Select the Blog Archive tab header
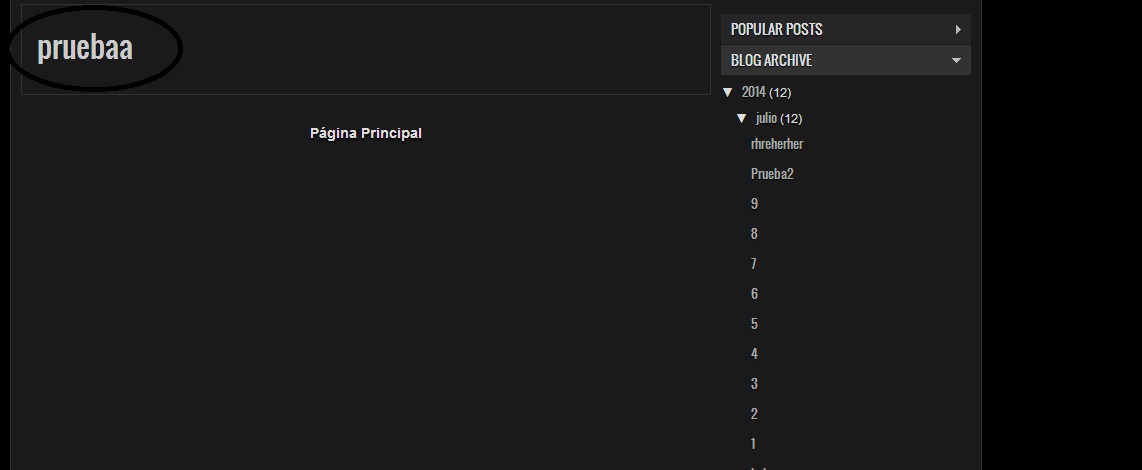Image resolution: width=1142 pixels, height=470 pixels. tap(771, 61)
